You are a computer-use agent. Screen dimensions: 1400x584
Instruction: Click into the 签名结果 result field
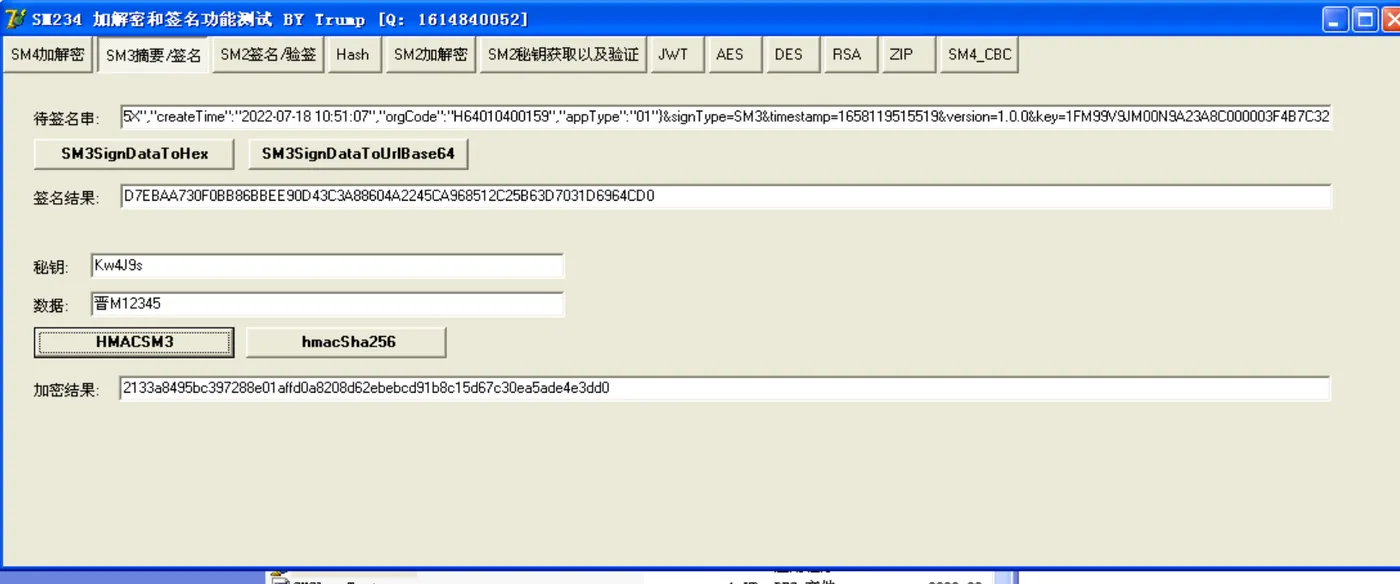coord(726,197)
